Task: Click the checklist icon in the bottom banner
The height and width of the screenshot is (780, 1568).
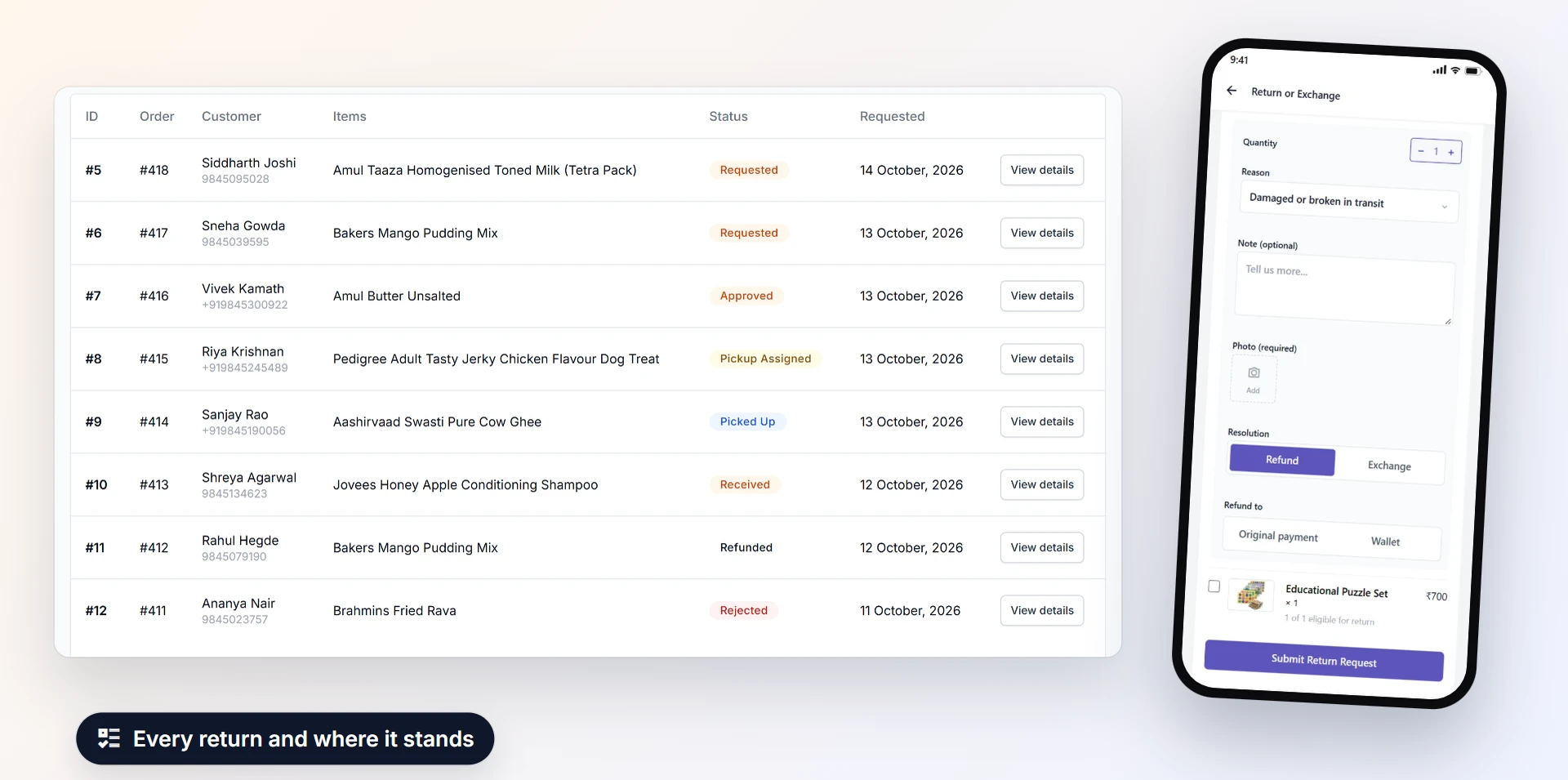Action: [109, 738]
